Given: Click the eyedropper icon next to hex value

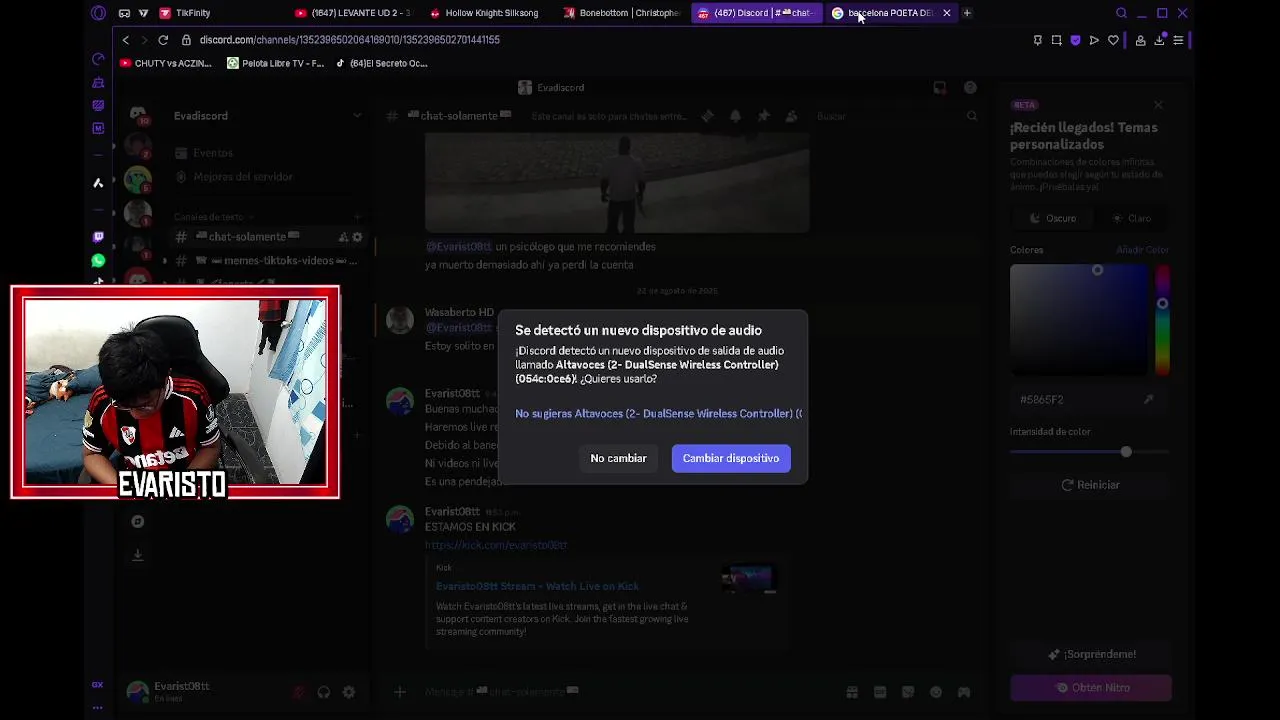Looking at the screenshot, I should click(x=1148, y=399).
